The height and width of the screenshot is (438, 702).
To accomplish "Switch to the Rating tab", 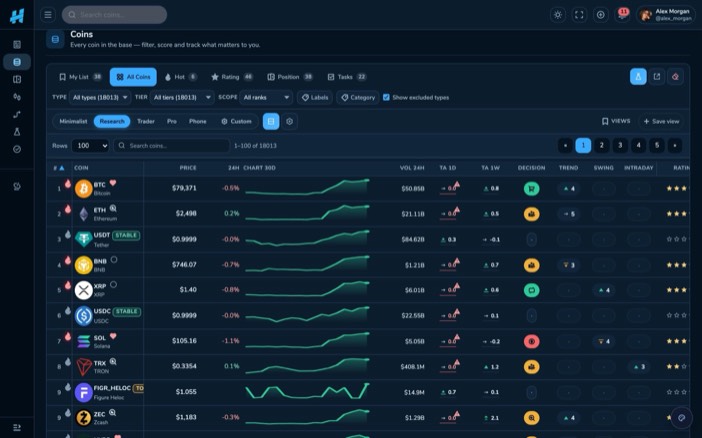I will (232, 77).
